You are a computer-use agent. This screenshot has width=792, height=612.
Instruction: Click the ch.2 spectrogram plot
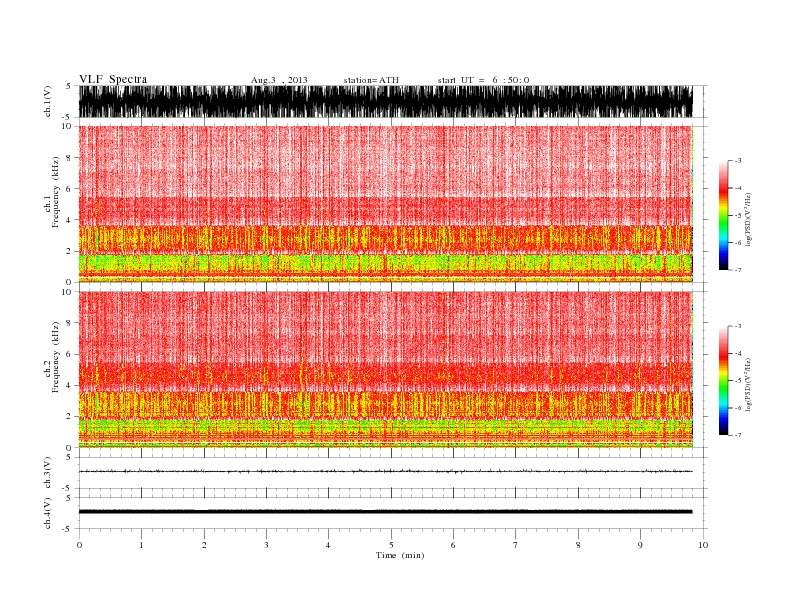[x=385, y=370]
